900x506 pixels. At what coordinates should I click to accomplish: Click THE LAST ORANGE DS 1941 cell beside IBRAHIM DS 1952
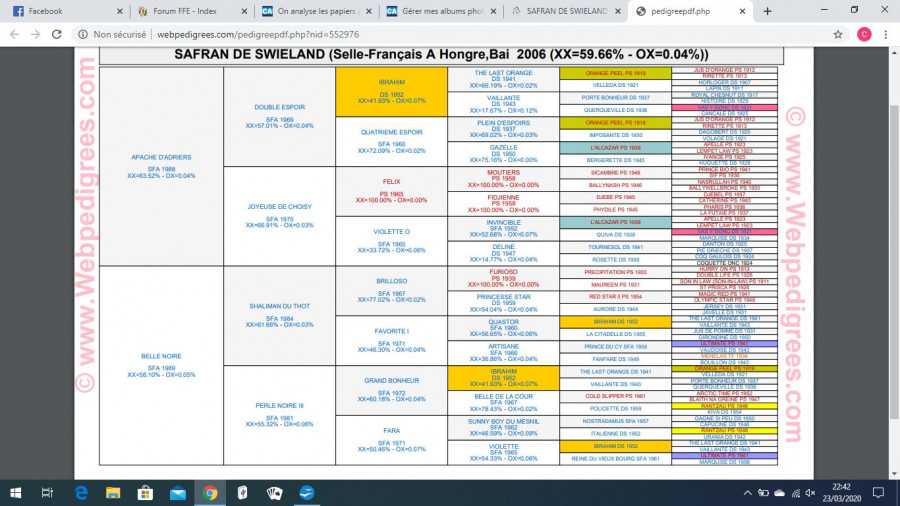503,79
